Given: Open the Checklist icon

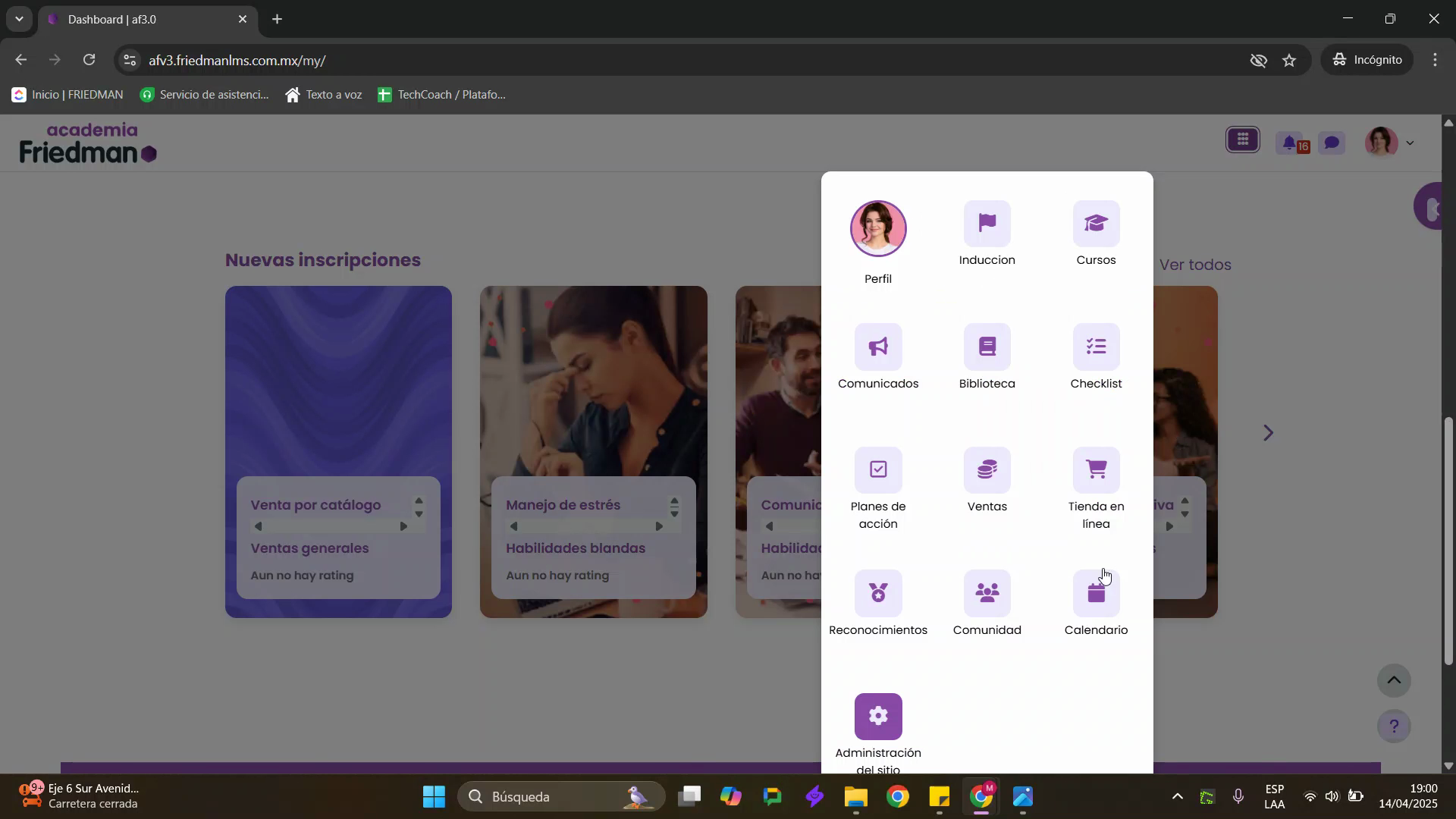Looking at the screenshot, I should click(x=1096, y=347).
